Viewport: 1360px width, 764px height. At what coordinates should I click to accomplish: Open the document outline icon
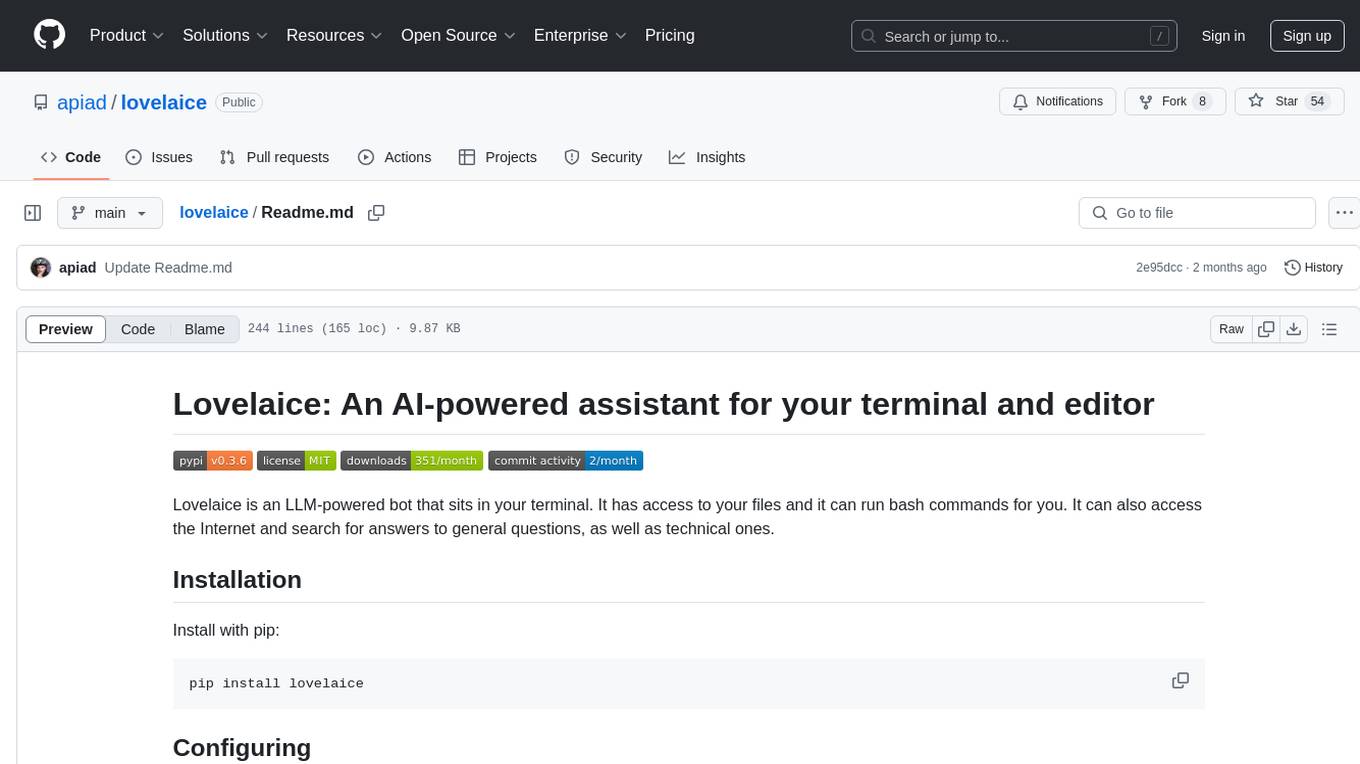tap(1329, 329)
